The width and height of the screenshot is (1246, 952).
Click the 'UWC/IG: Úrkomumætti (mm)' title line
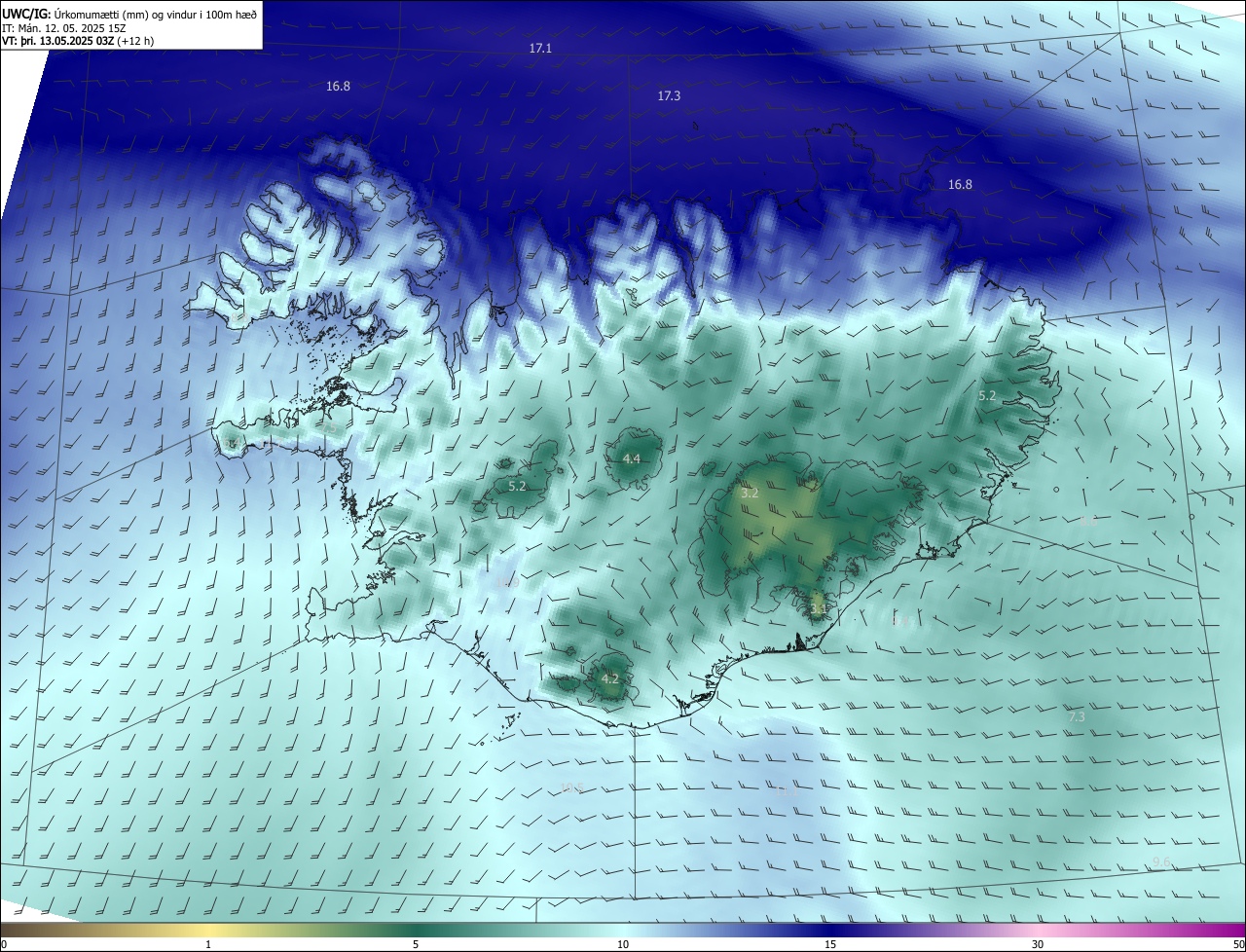pos(129,14)
